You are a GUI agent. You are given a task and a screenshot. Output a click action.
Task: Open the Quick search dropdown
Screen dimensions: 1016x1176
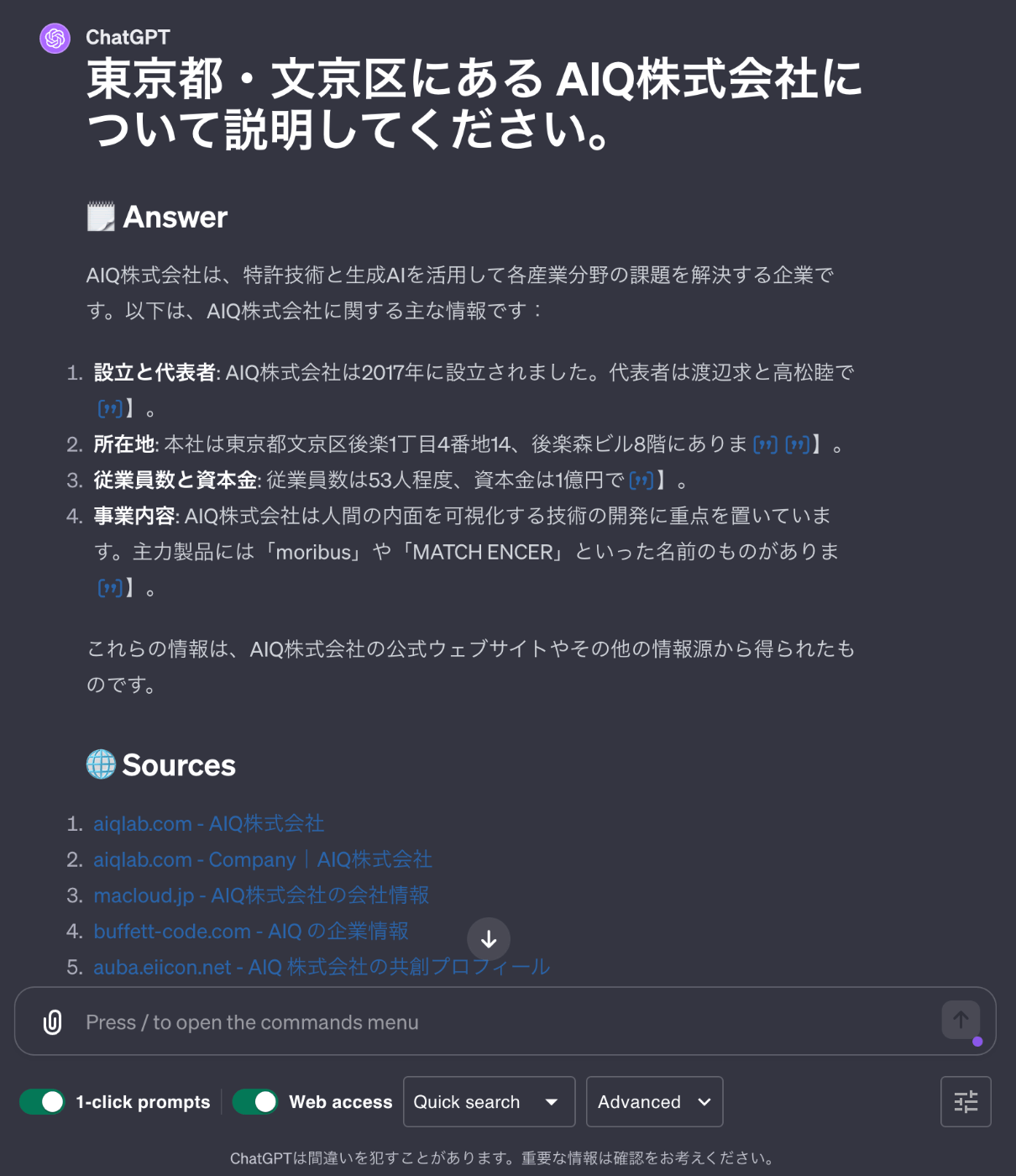coord(489,1101)
